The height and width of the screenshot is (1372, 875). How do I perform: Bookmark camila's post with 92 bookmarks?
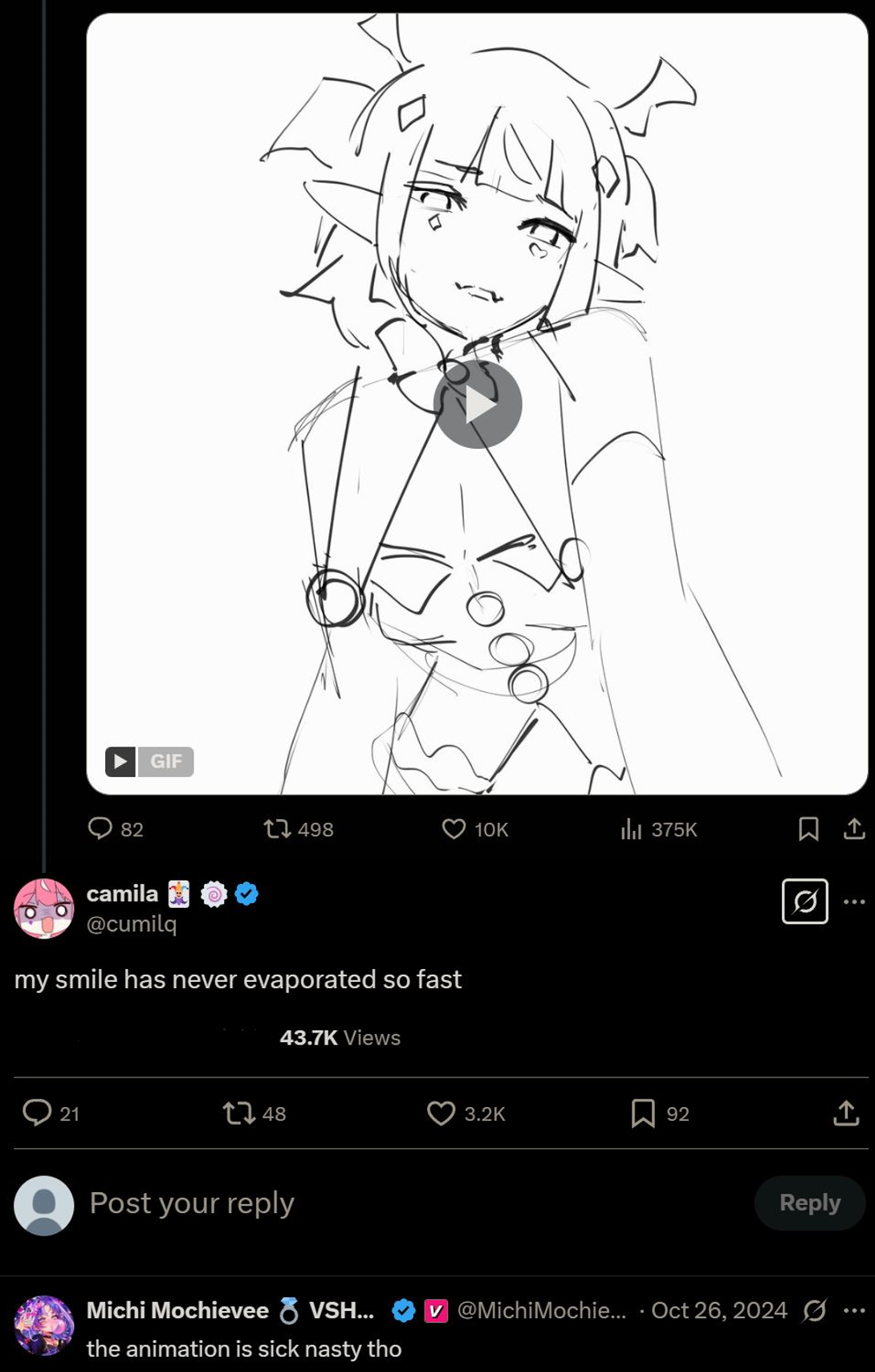[x=660, y=1113]
